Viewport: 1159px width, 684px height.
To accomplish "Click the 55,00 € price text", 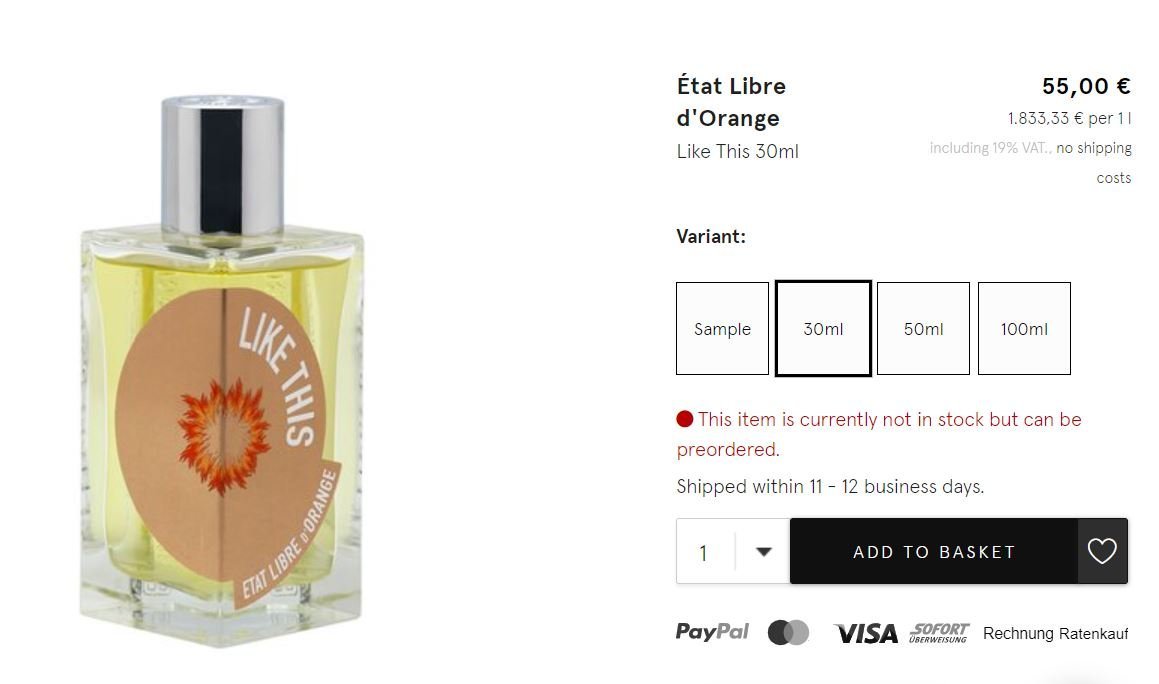I will tap(1086, 87).
